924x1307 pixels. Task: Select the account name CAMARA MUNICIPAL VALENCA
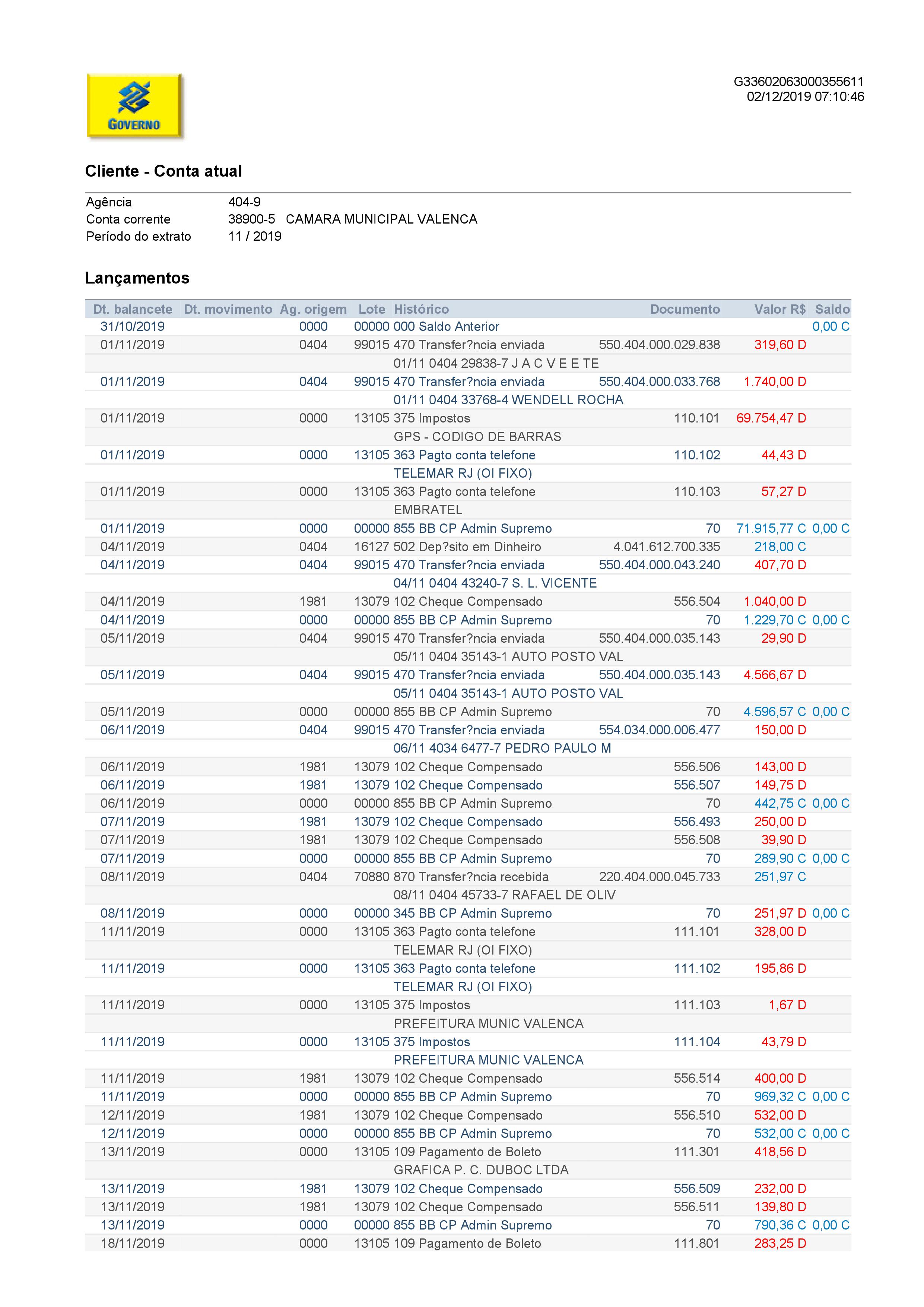pos(381,219)
